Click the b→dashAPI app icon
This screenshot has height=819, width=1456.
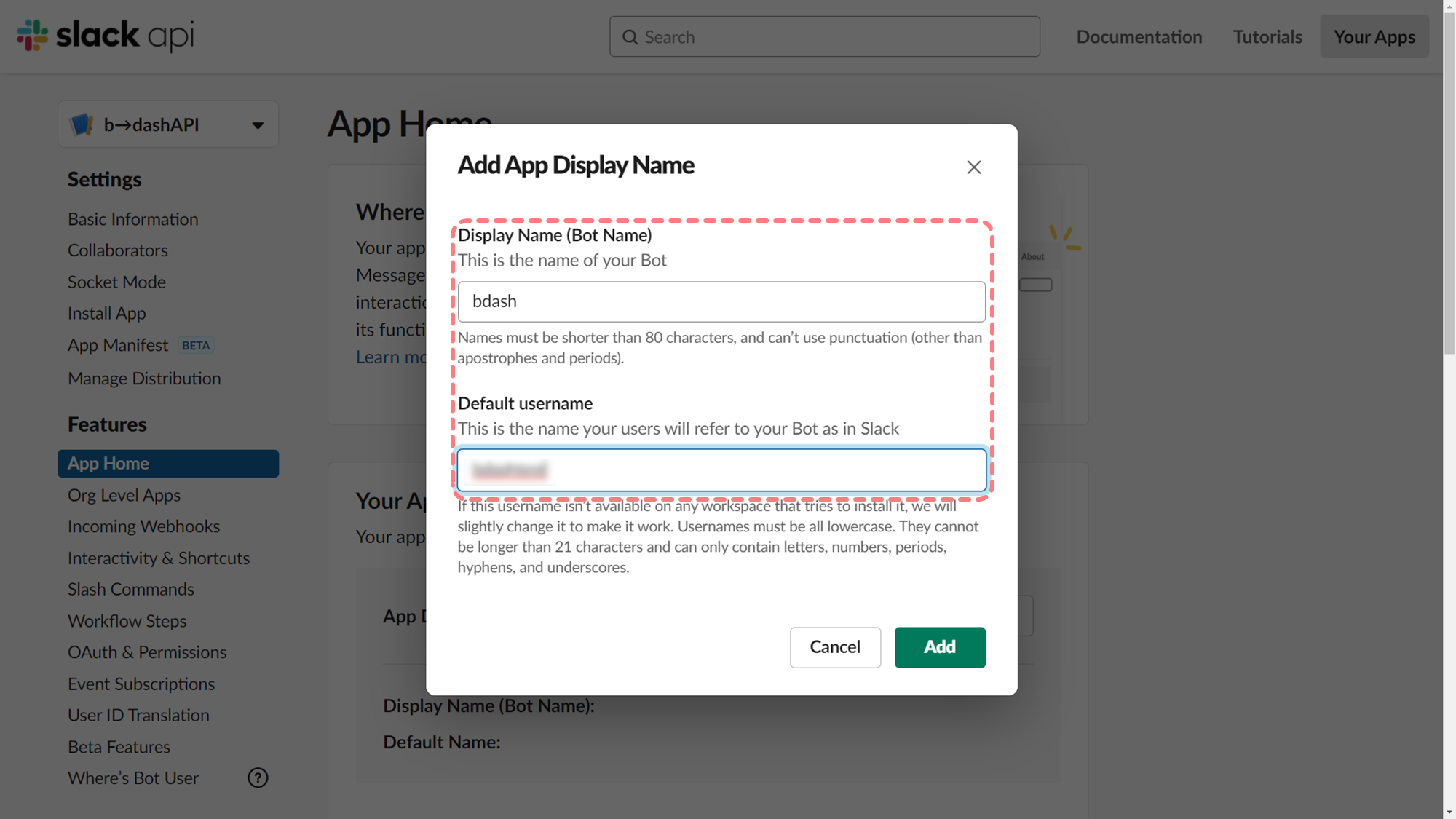click(82, 124)
